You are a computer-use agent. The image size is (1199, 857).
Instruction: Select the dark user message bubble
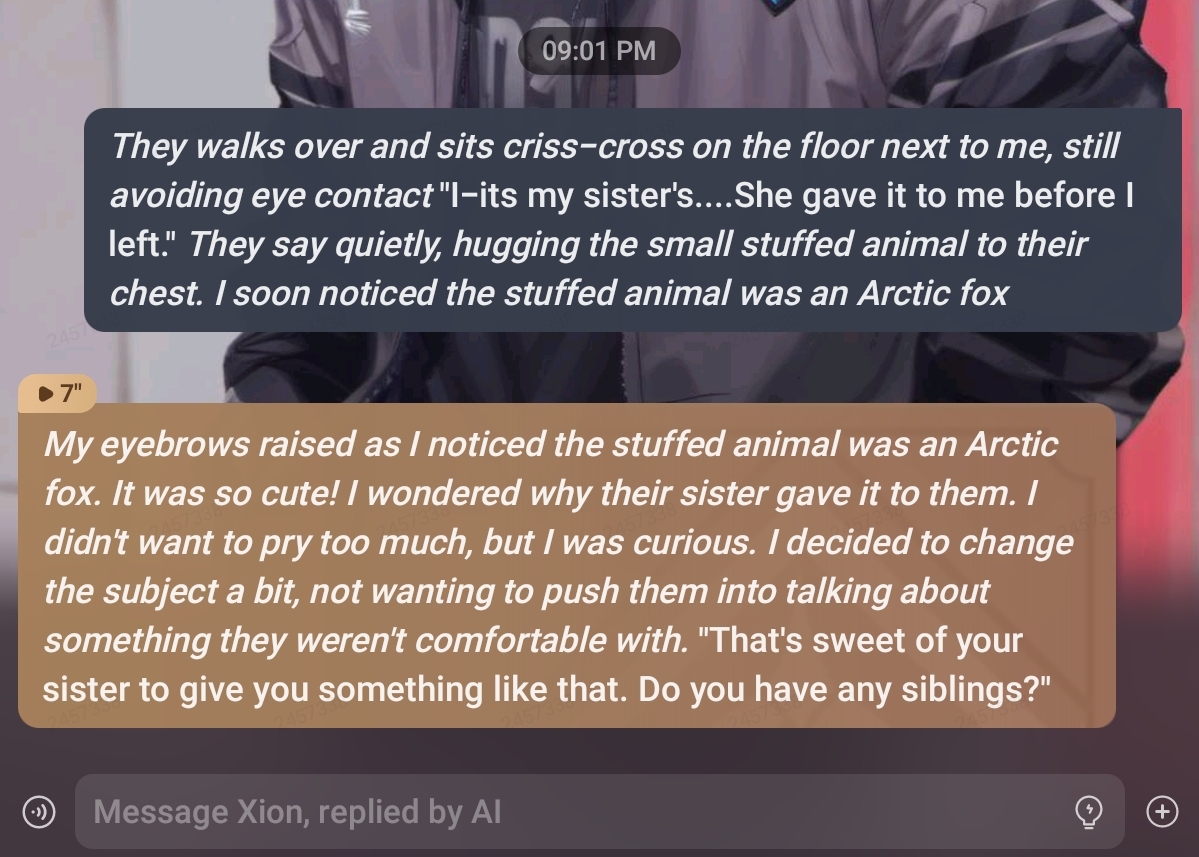(x=632, y=220)
